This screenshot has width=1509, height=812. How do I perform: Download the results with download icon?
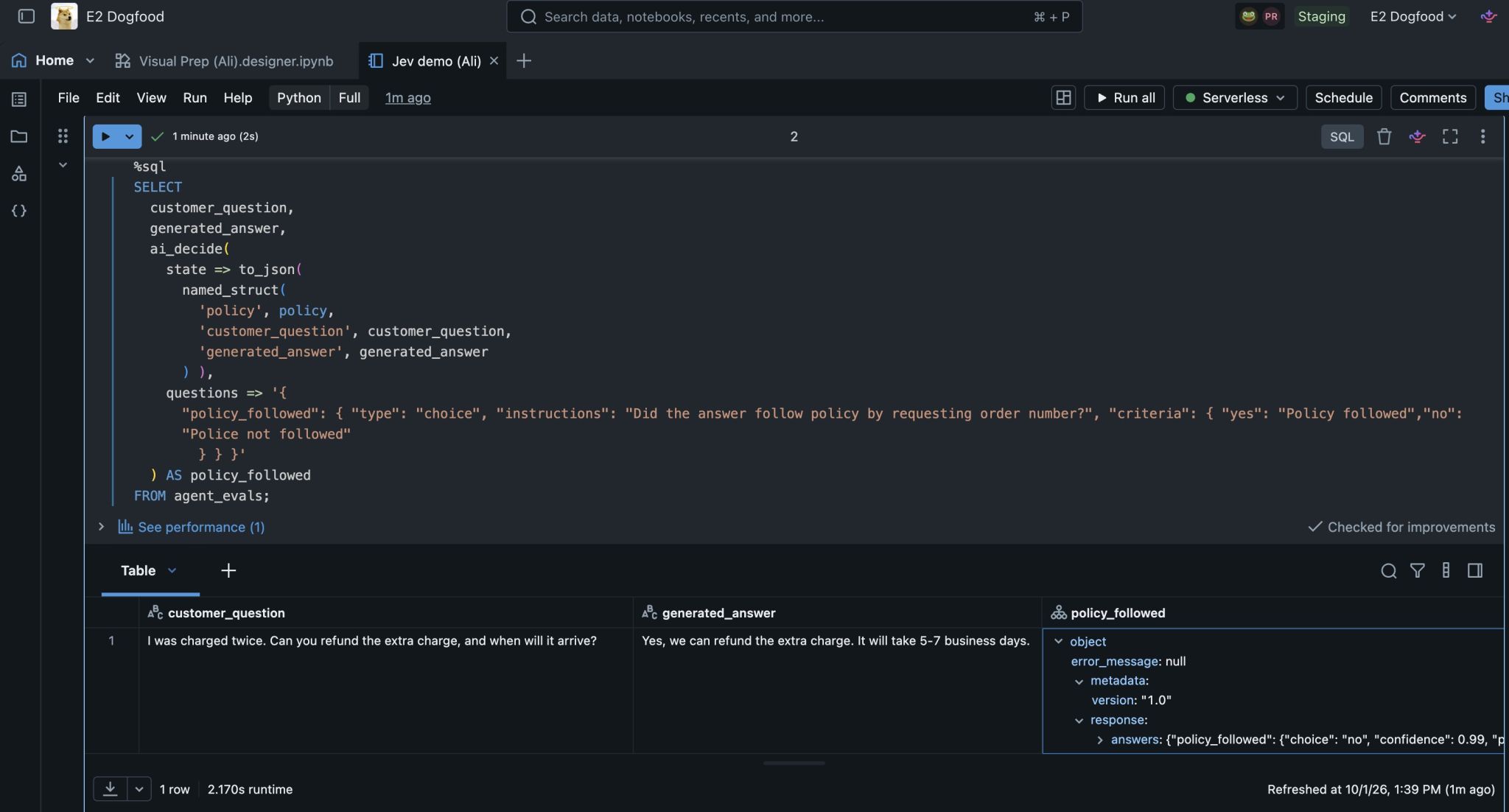(x=110, y=789)
